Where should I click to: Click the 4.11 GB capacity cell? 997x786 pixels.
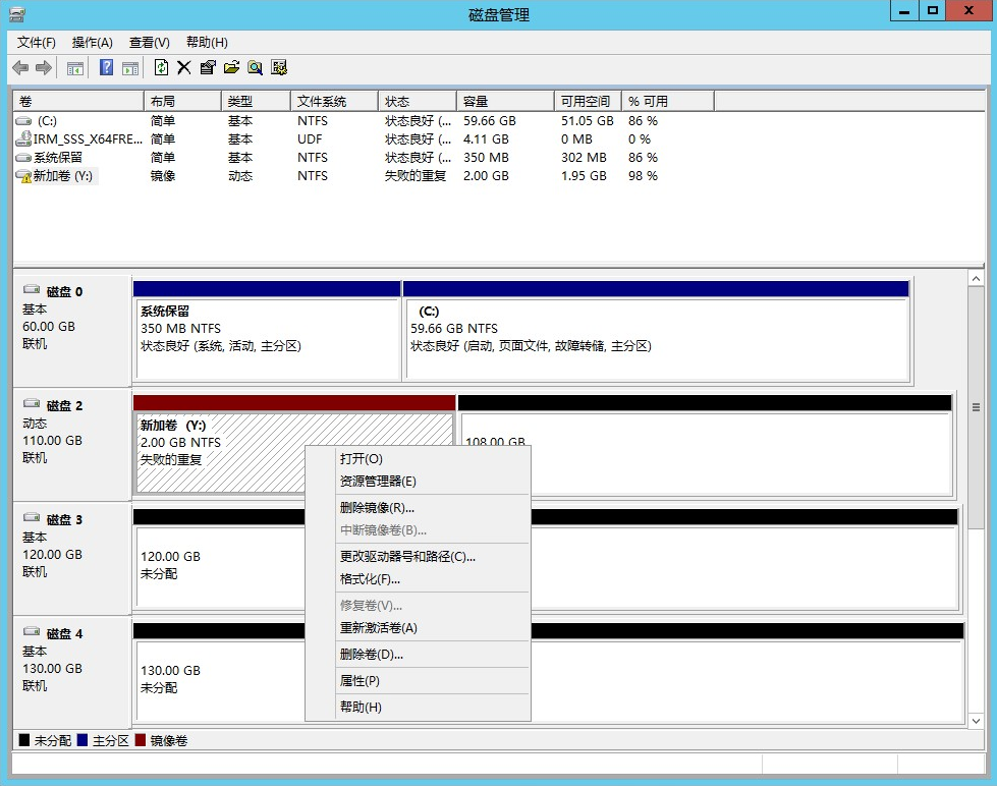click(x=486, y=139)
